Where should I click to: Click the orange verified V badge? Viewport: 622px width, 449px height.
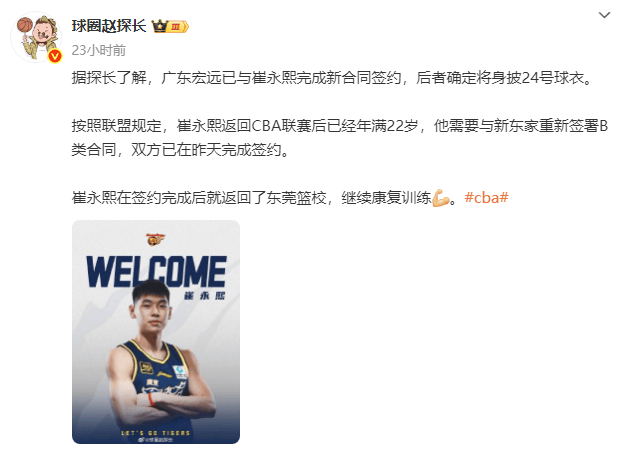point(55,56)
